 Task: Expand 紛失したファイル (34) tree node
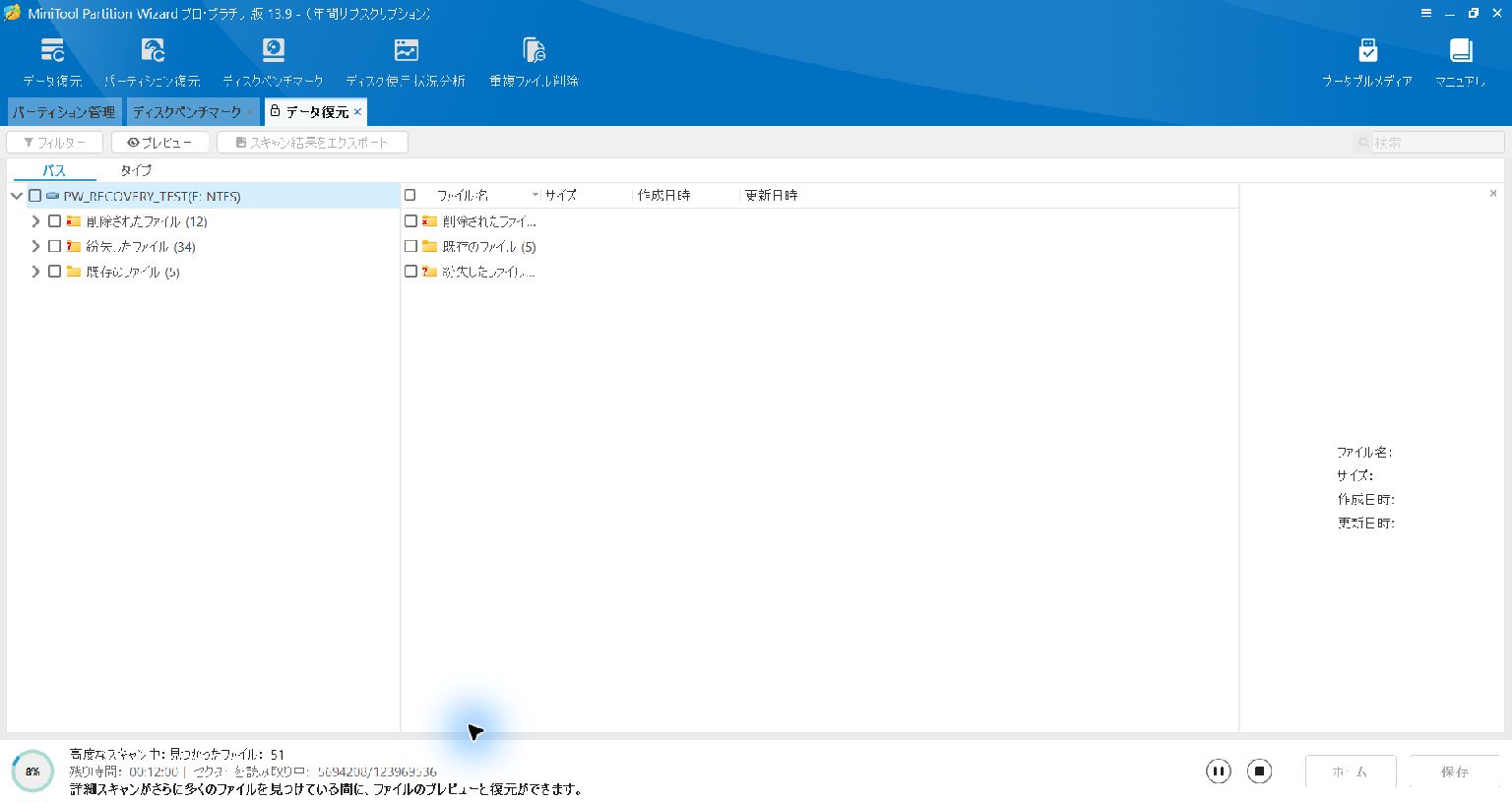[35, 246]
